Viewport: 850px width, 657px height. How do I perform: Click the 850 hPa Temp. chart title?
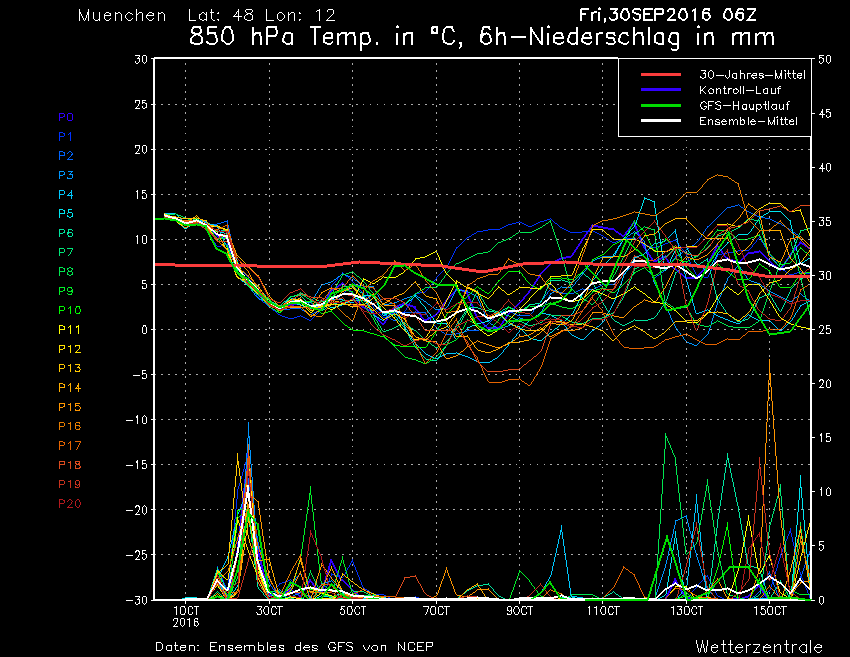(482, 40)
